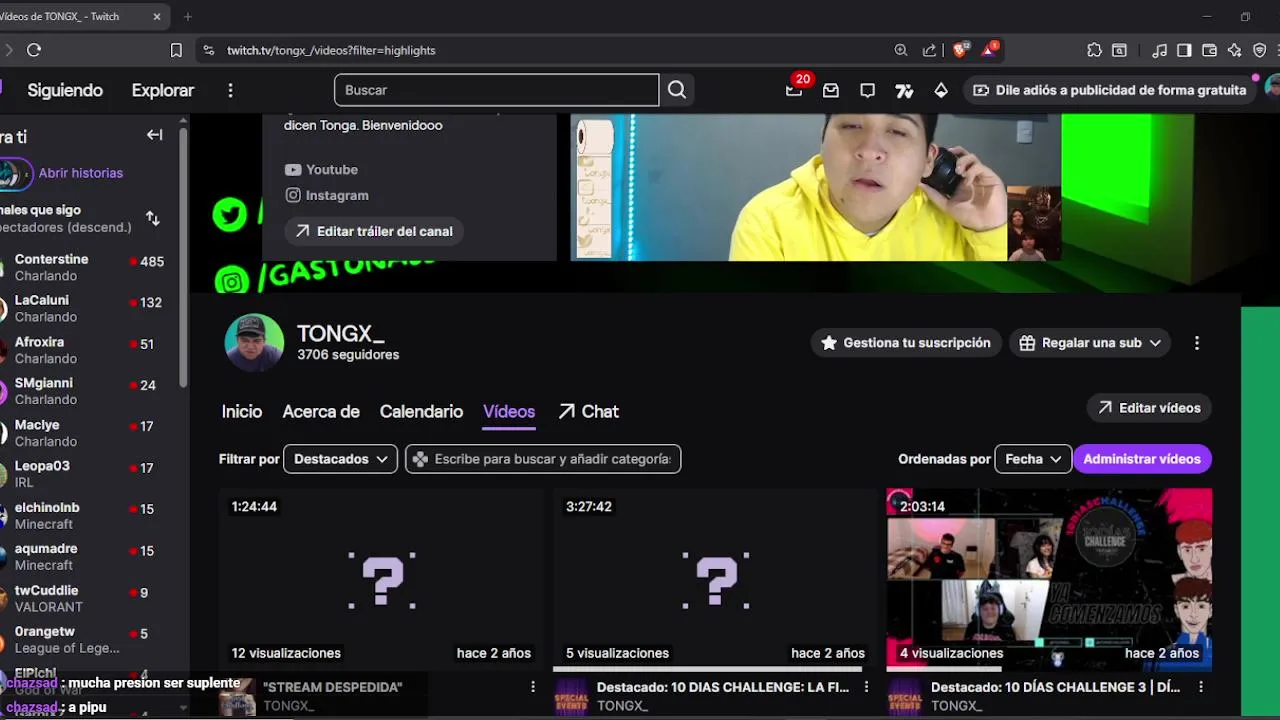This screenshot has width=1280, height=720.
Task: Toggle the browser sidebar panel icon
Action: pyautogui.click(x=1184, y=50)
